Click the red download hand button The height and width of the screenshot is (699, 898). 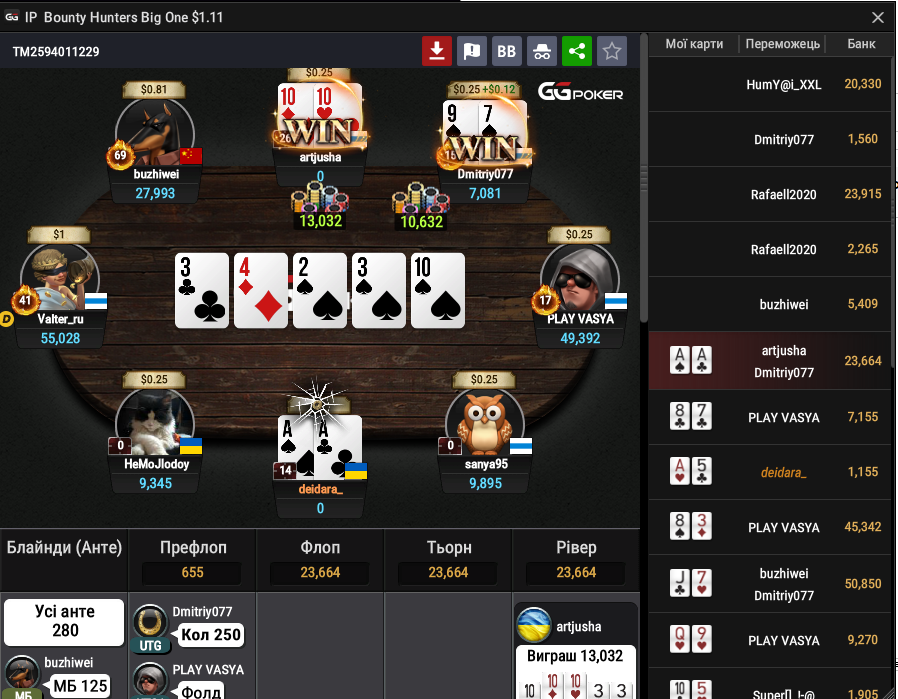[x=437, y=51]
